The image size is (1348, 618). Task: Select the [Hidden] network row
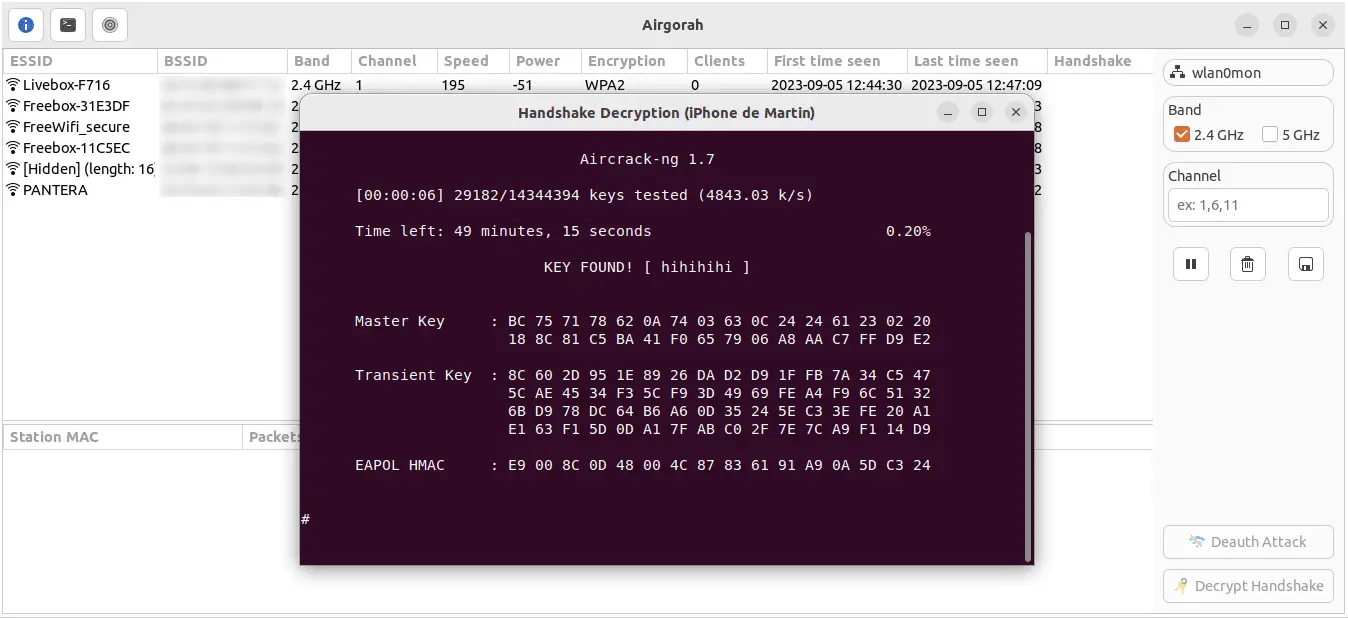tap(152, 169)
